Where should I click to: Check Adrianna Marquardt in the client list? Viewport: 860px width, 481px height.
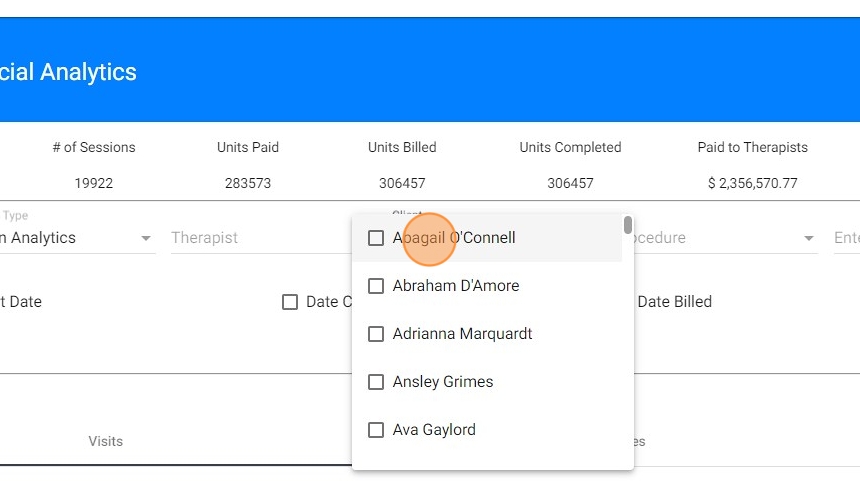(x=376, y=334)
